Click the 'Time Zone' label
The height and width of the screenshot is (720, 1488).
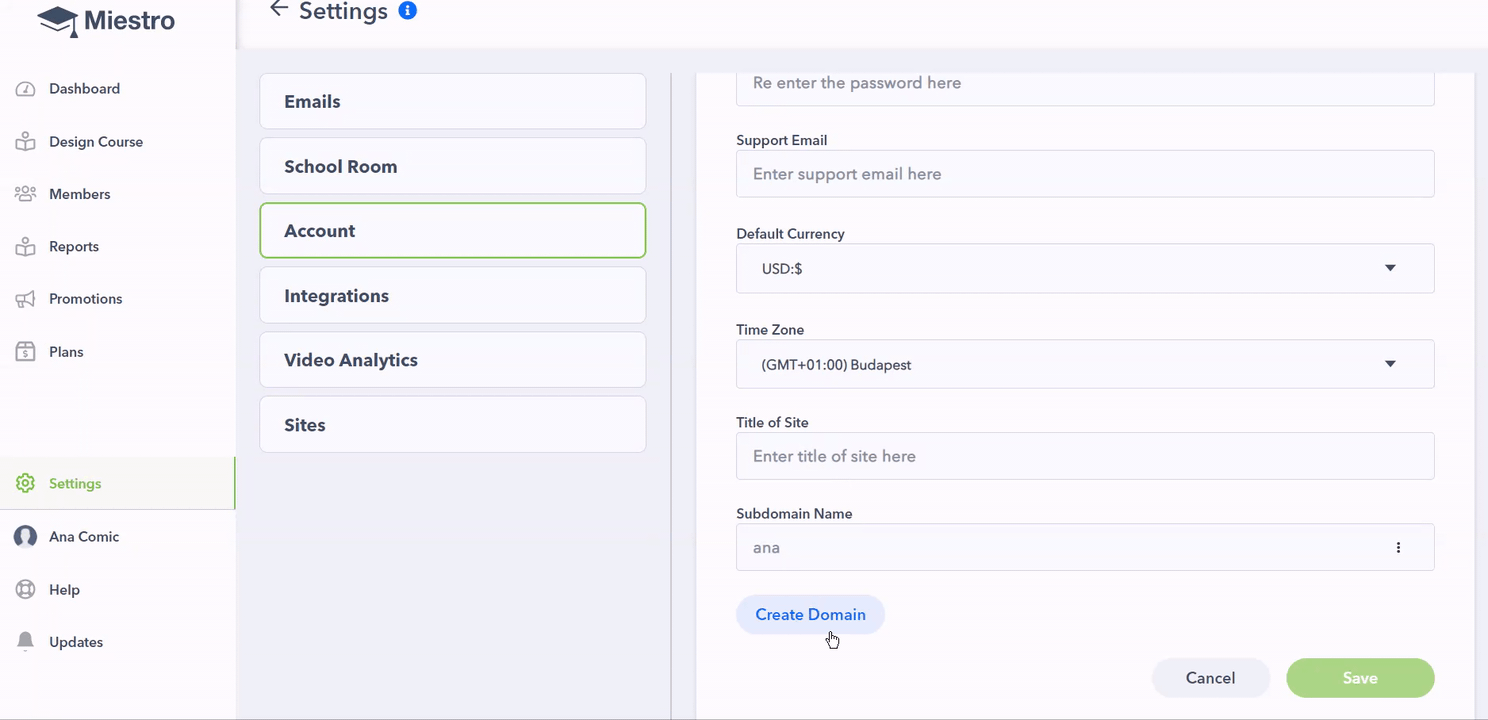(770, 330)
